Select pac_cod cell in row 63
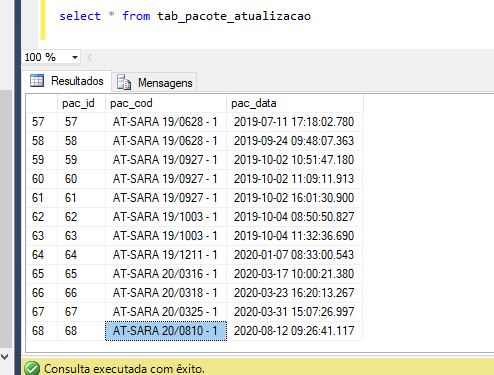The image size is (494, 375). pyautogui.click(x=166, y=236)
